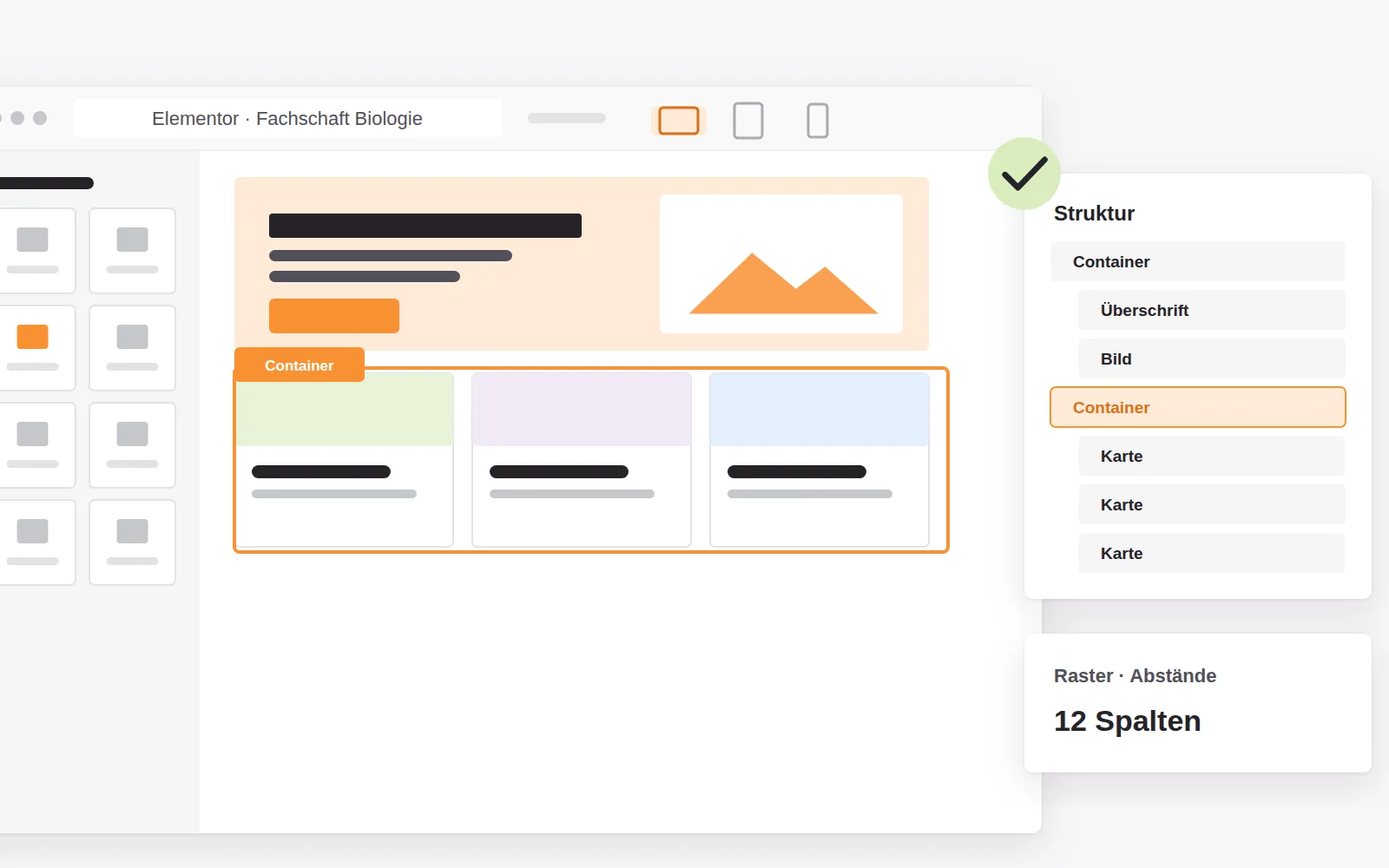Click the Elementor · Fachschaft Biologie title field
1389x868 pixels.
point(287,118)
